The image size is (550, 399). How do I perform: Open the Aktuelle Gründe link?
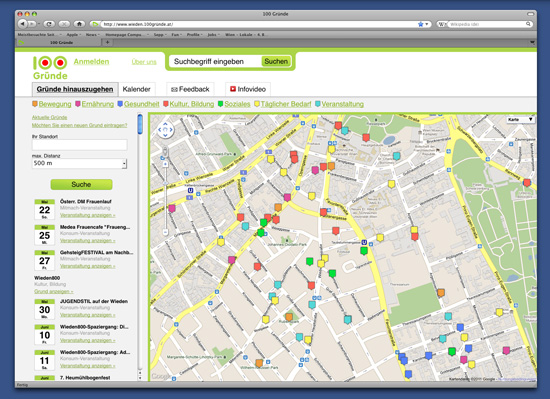pos(49,117)
